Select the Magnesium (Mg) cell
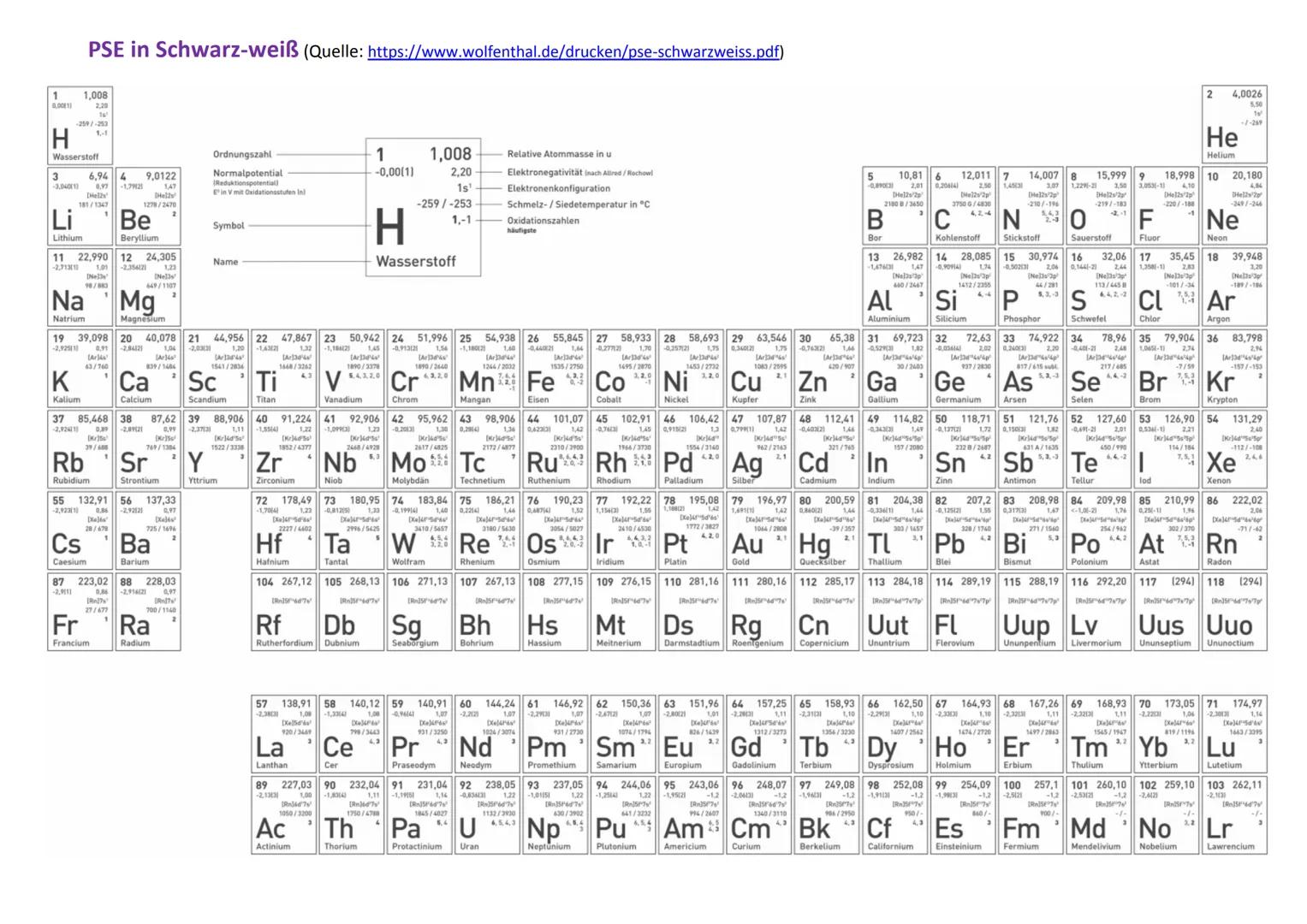This screenshot has width=1307, height=924. coord(148,287)
